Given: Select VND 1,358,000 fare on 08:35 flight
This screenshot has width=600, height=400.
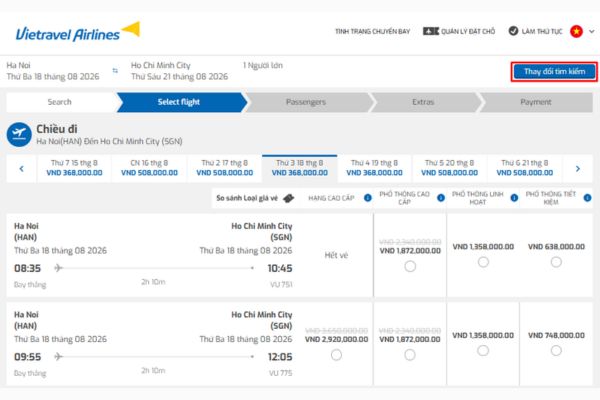Looking at the screenshot, I should click(483, 262).
